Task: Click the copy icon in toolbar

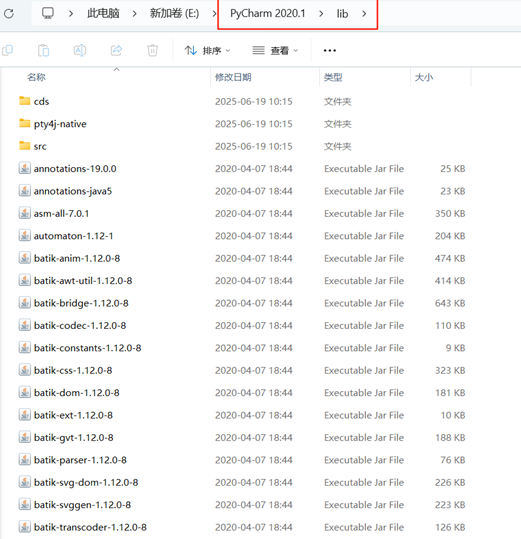Action: point(8,51)
